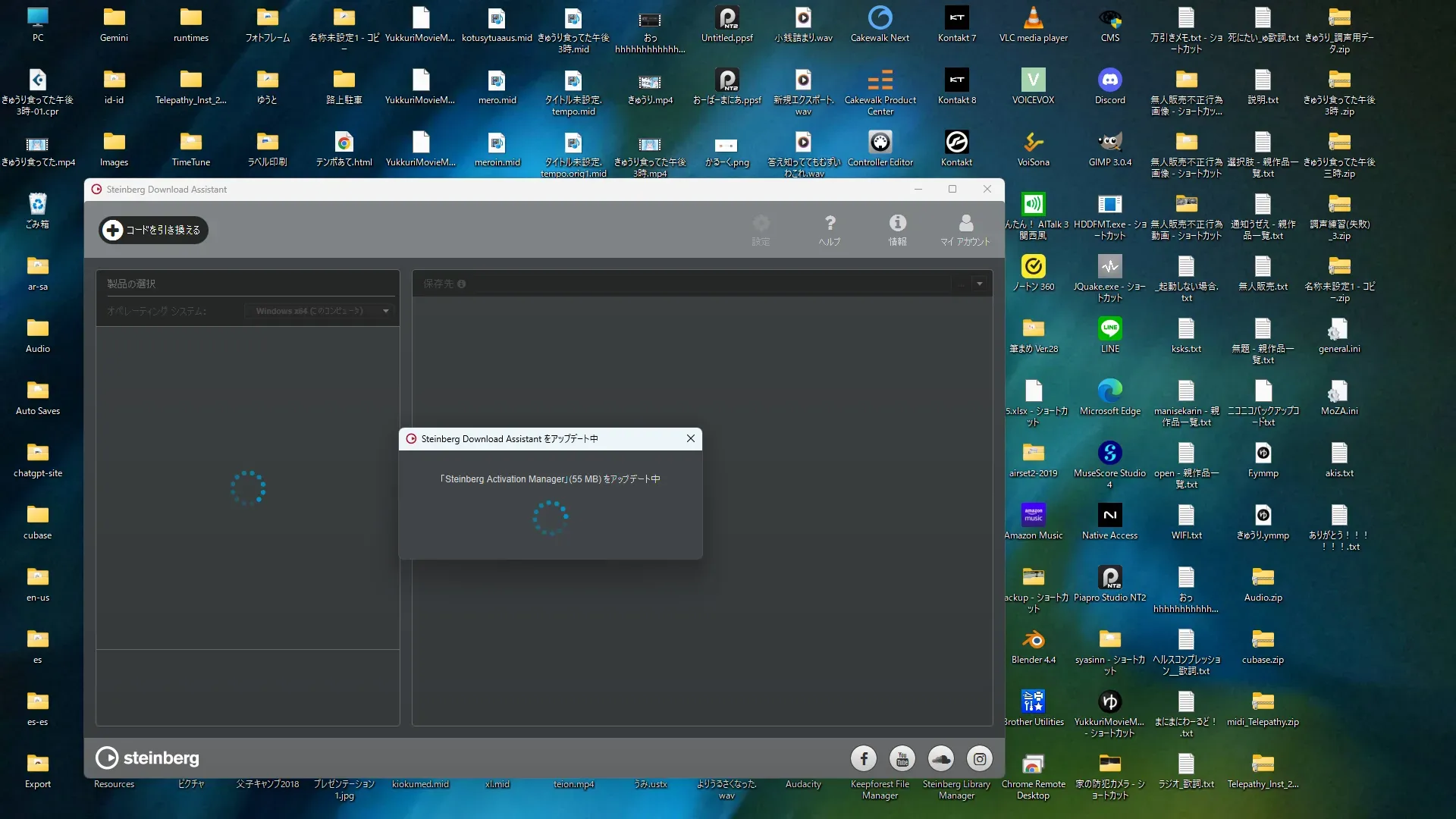Close the Activation Manager update dialog

click(x=690, y=438)
